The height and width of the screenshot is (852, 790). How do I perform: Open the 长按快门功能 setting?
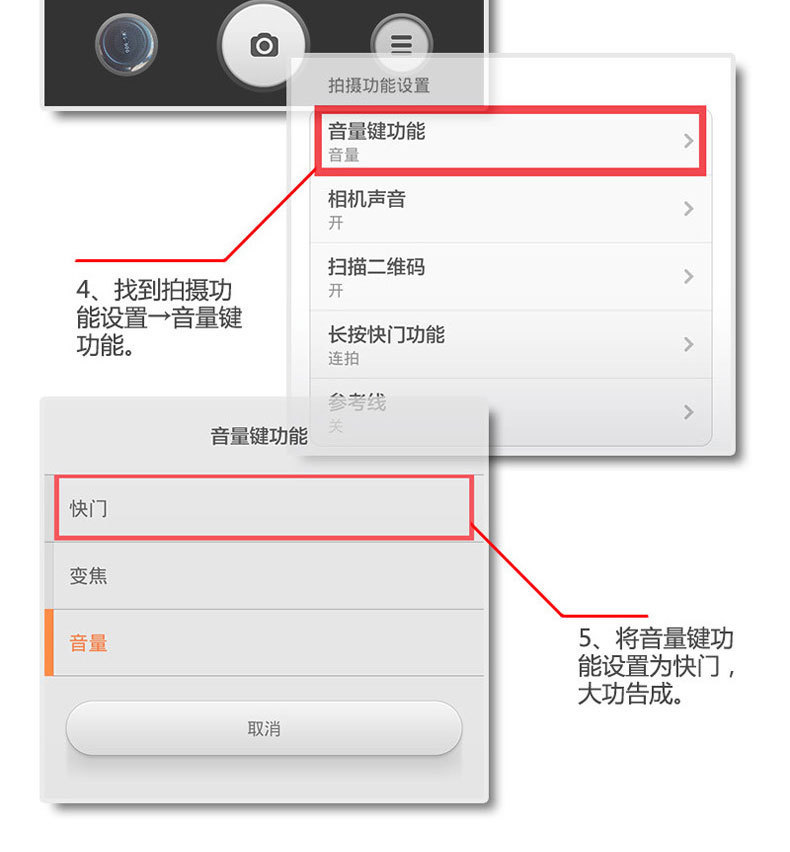pos(511,344)
